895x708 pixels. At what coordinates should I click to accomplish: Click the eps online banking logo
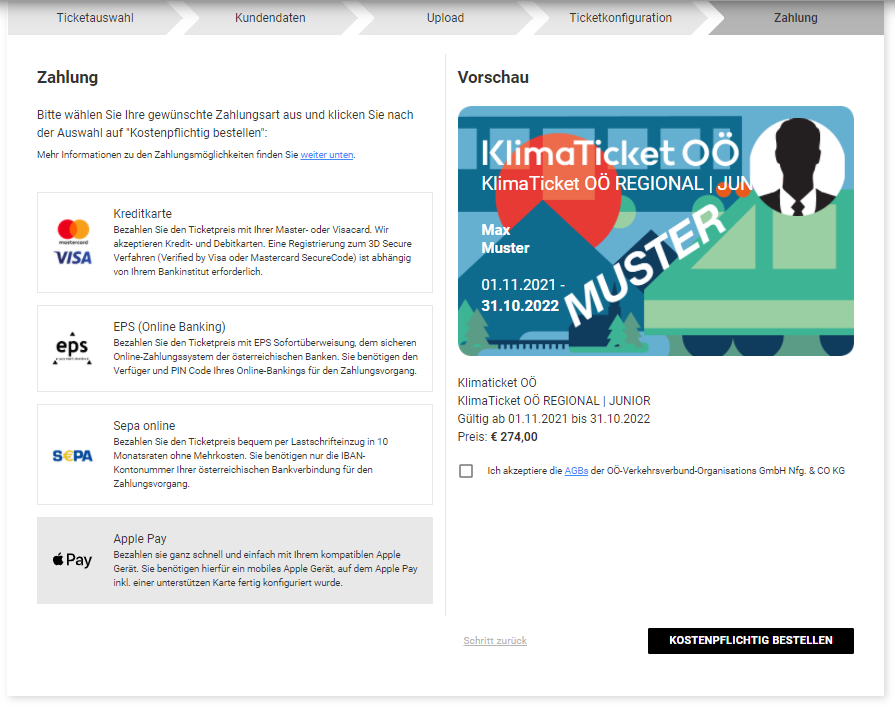[72, 348]
